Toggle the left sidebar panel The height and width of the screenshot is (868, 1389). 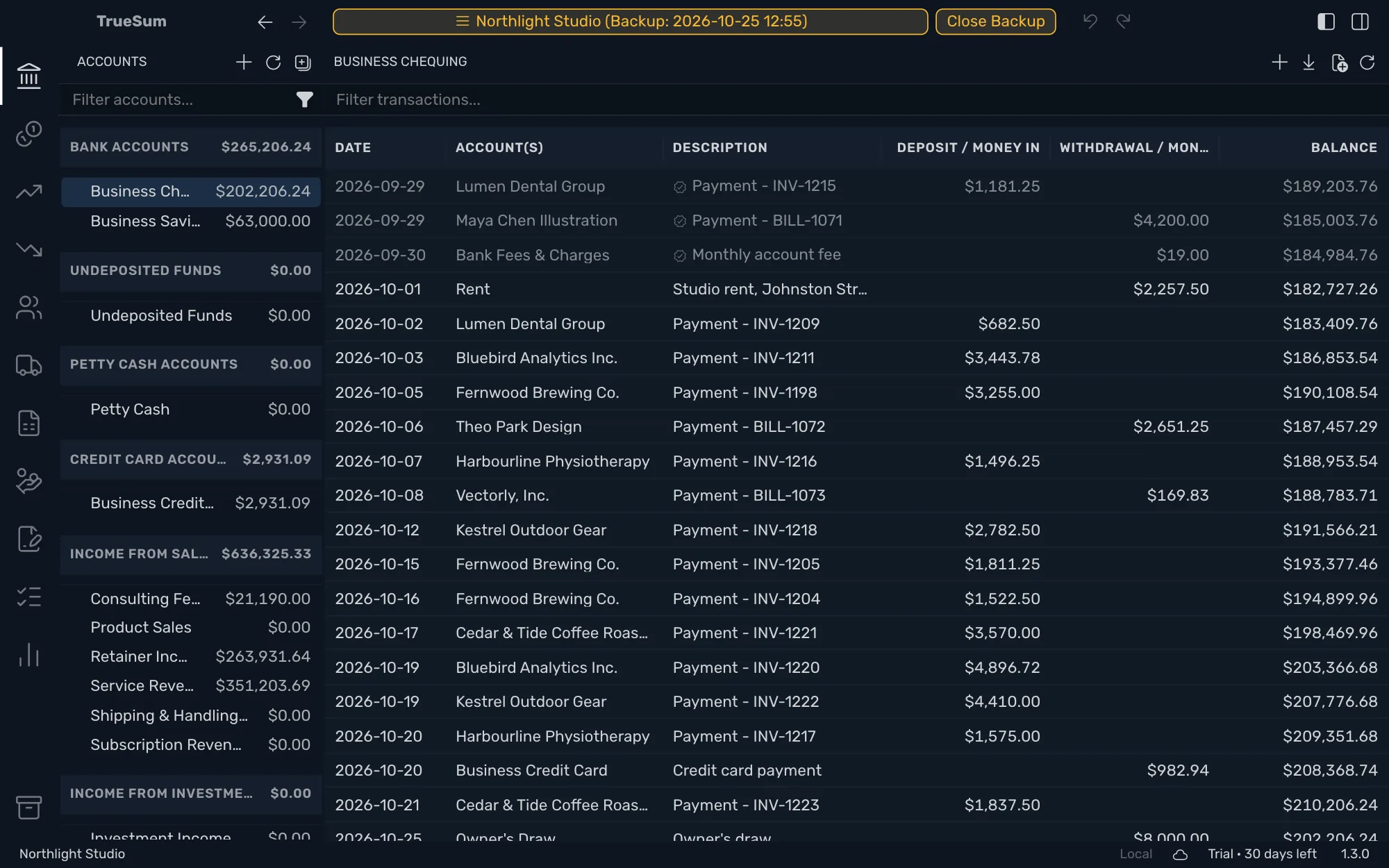tap(1326, 22)
